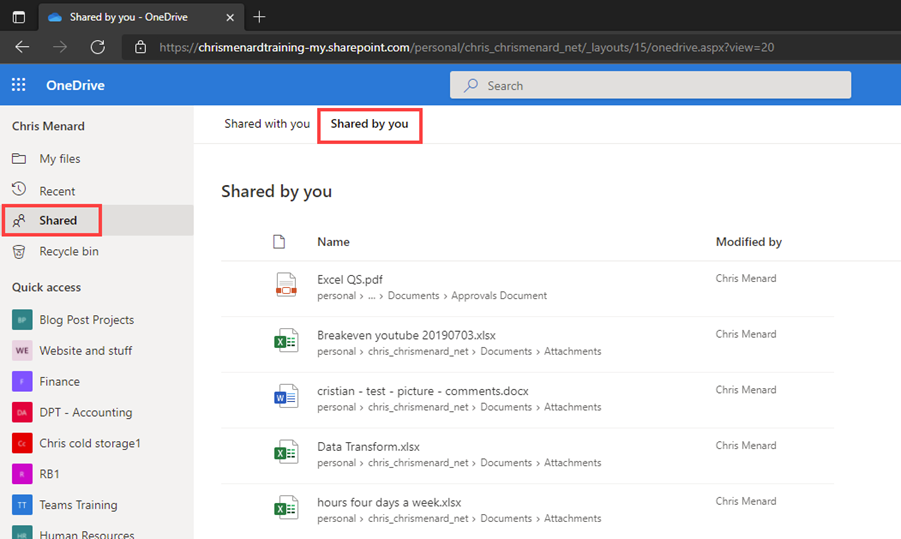Click the magenta RB1 site icon
The image size is (901, 539).
[x=22, y=474]
